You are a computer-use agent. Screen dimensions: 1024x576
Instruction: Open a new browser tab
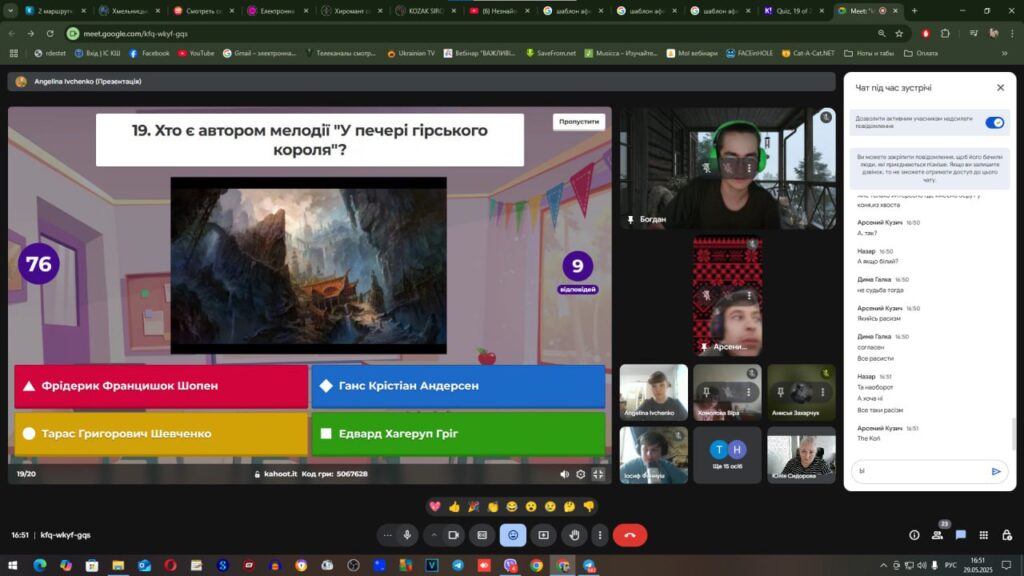pos(914,10)
